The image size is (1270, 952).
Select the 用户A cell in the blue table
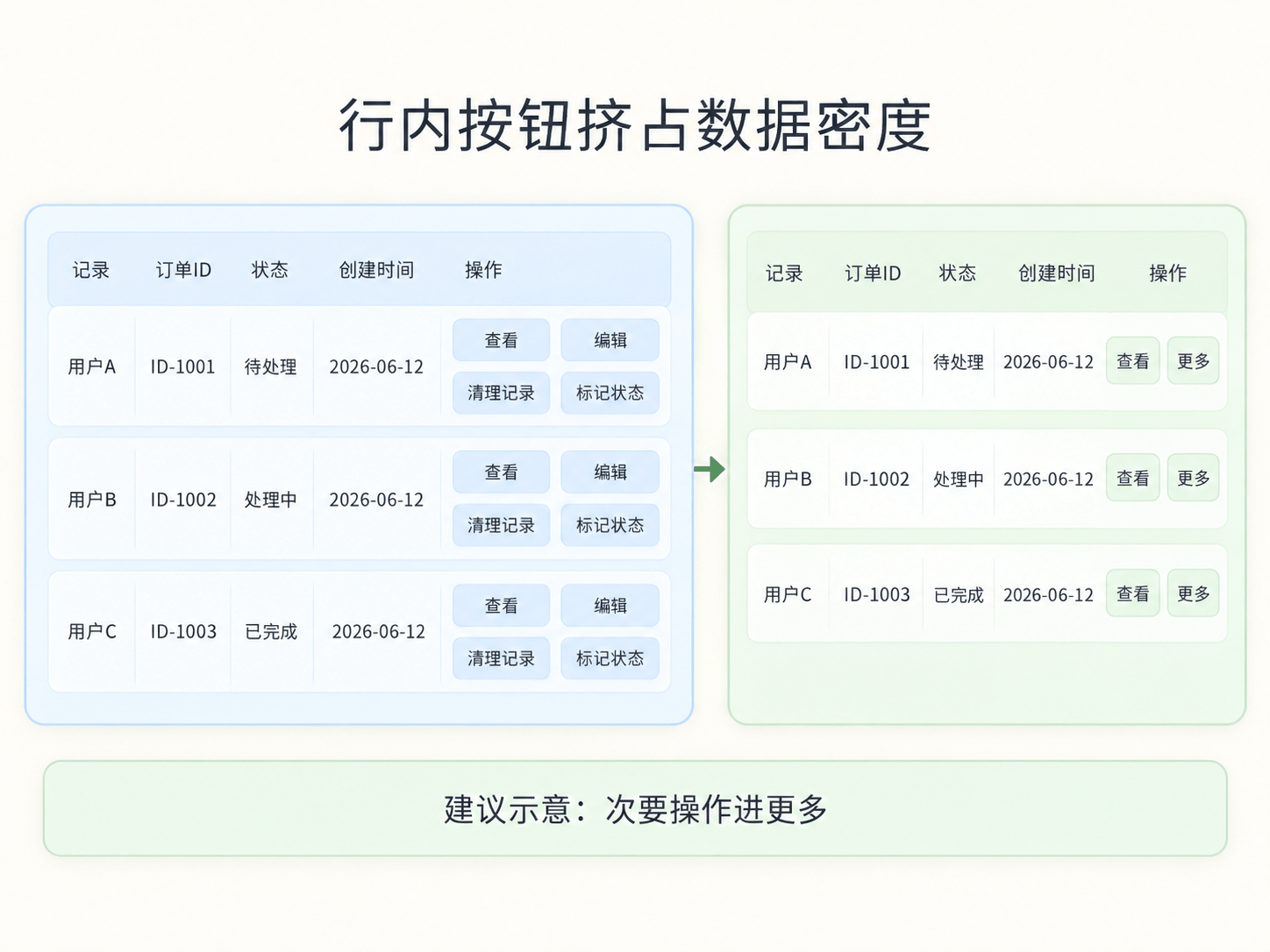click(92, 366)
